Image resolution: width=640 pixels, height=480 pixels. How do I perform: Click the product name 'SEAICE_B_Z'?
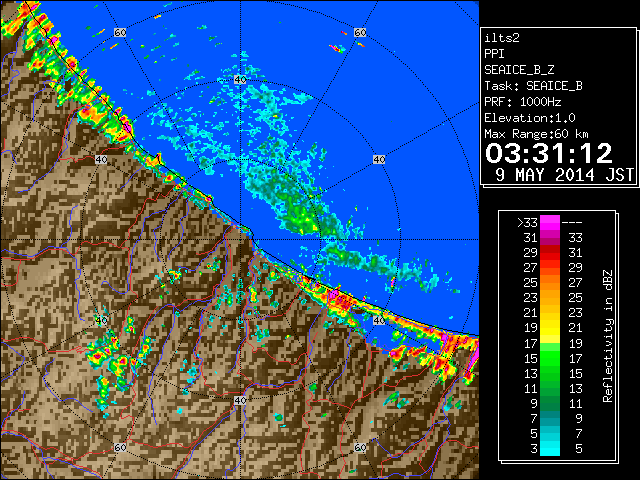coord(519,70)
